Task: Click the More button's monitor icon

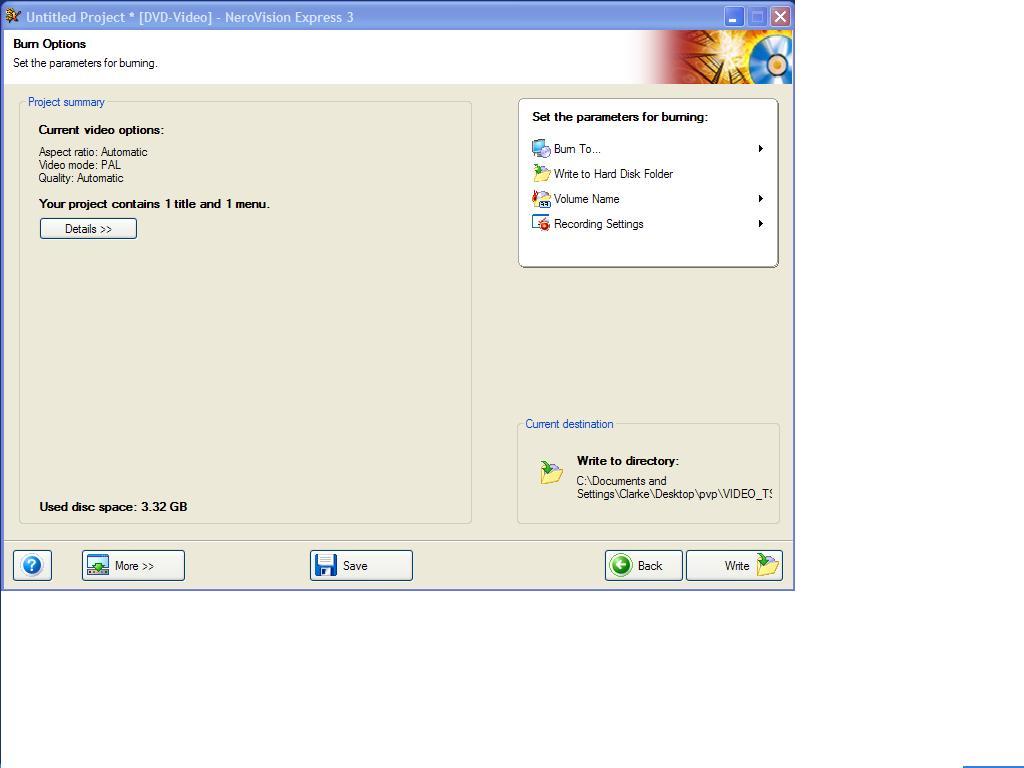Action: coord(98,565)
